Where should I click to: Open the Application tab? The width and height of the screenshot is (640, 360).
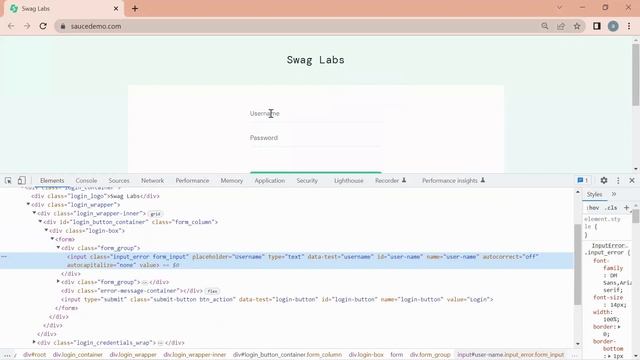click(269, 180)
